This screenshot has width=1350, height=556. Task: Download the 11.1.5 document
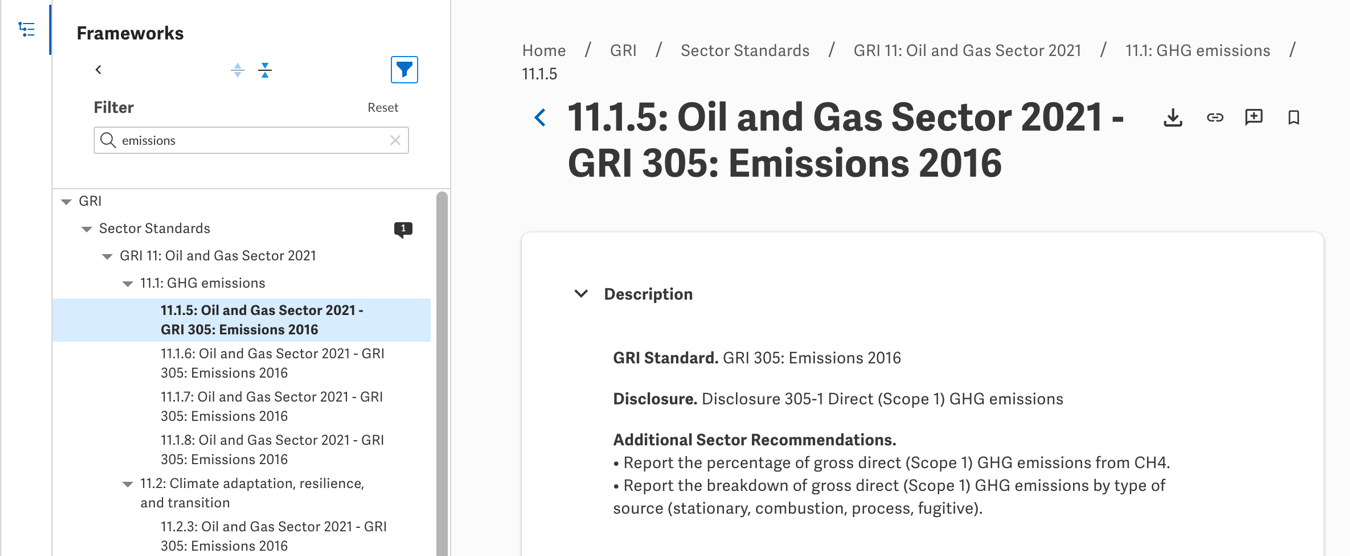(1173, 118)
